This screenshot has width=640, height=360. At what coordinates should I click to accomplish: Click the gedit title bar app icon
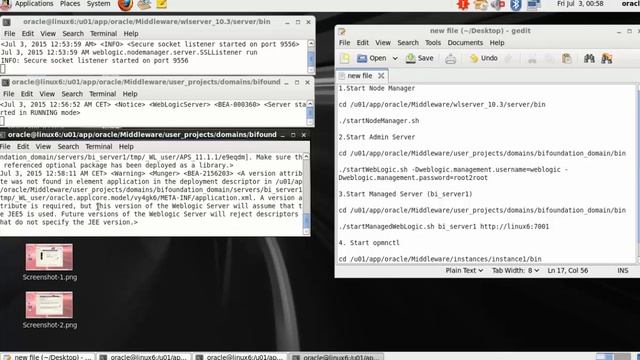click(342, 31)
